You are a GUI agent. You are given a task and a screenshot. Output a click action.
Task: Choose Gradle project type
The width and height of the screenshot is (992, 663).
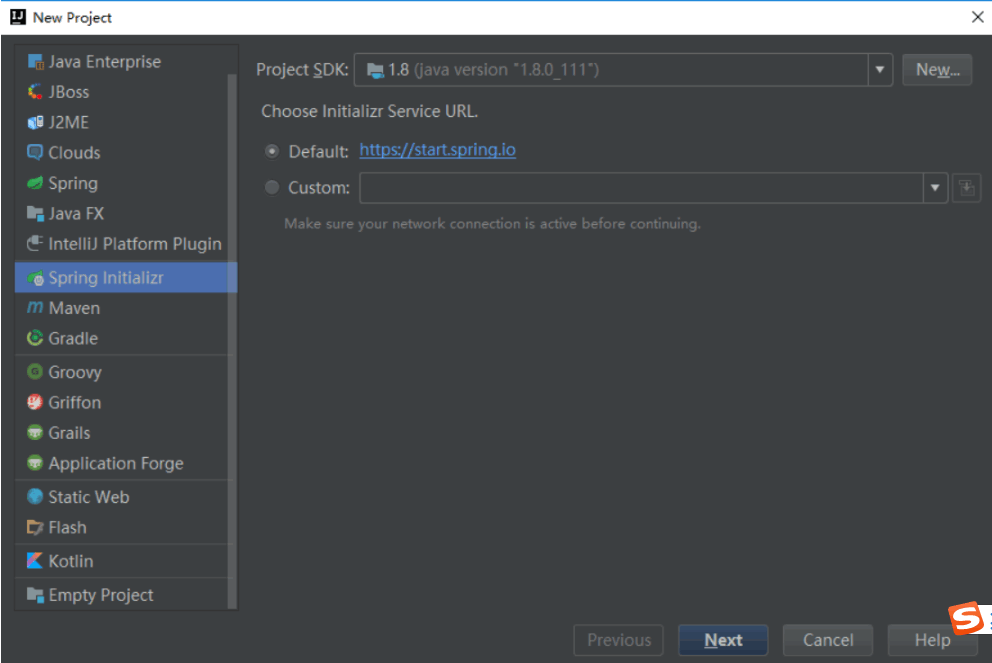pos(126,338)
